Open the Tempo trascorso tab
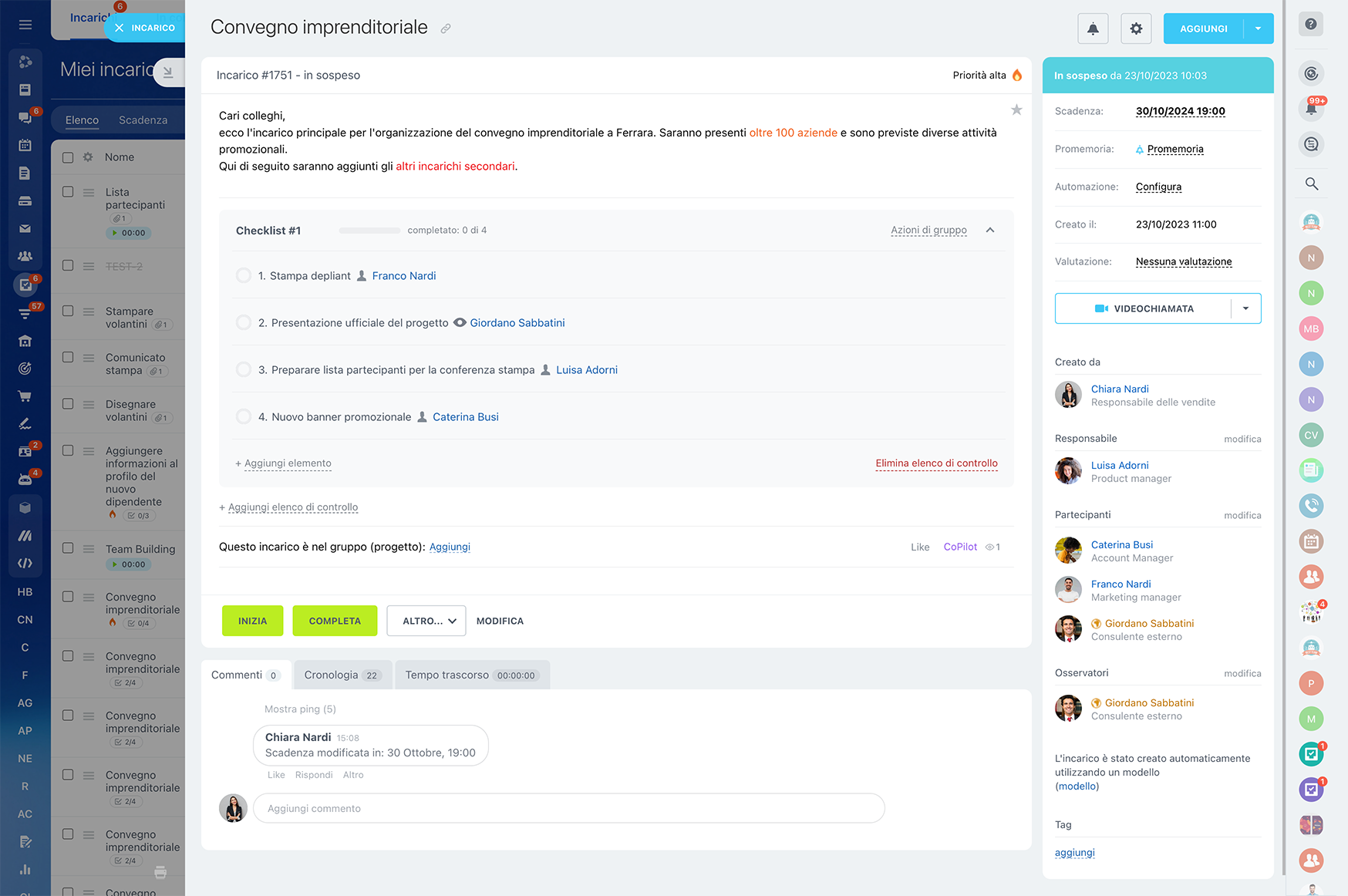 tap(471, 675)
